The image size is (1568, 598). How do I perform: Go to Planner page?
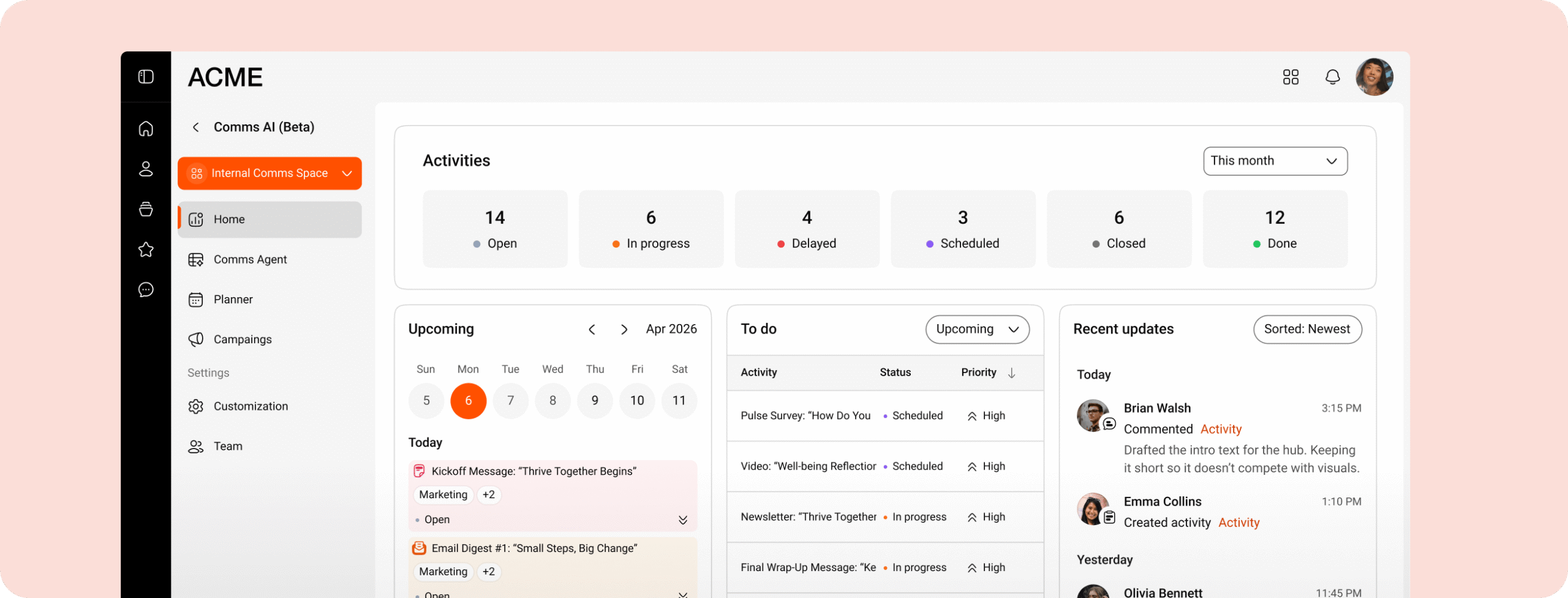pos(233,300)
